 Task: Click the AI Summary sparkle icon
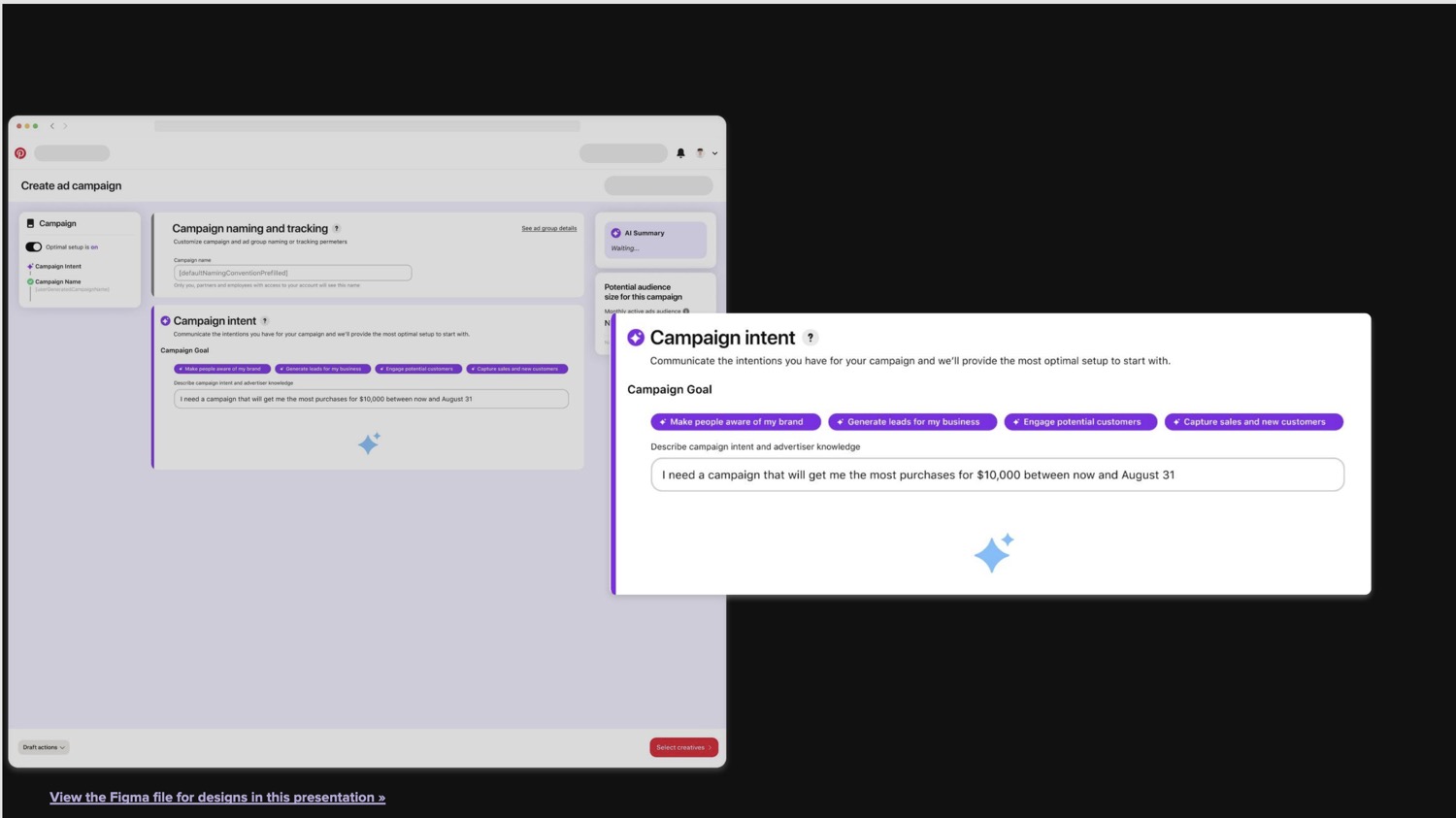coord(615,233)
